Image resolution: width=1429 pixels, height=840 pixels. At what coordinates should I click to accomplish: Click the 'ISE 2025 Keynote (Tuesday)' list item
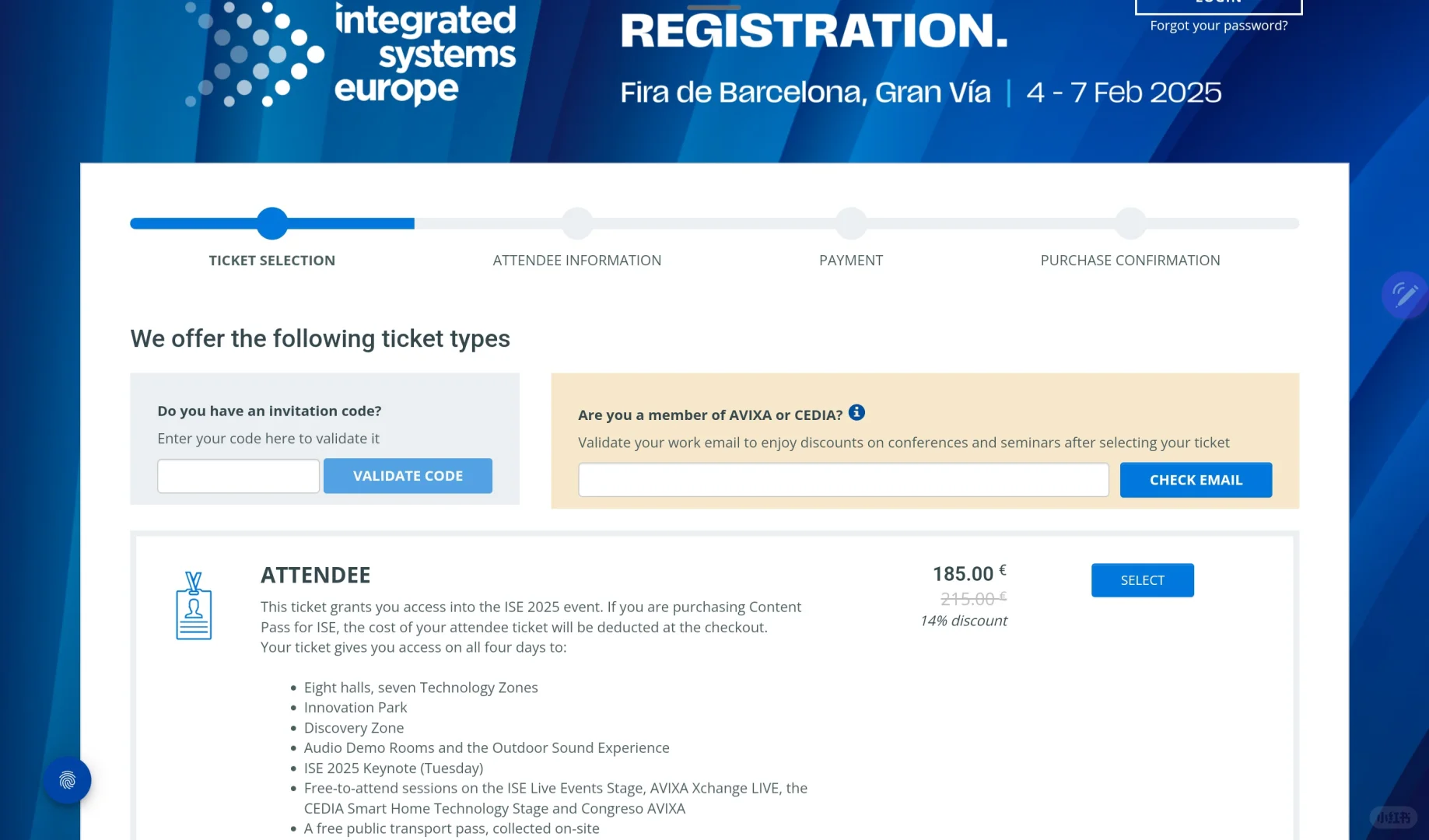tap(394, 768)
